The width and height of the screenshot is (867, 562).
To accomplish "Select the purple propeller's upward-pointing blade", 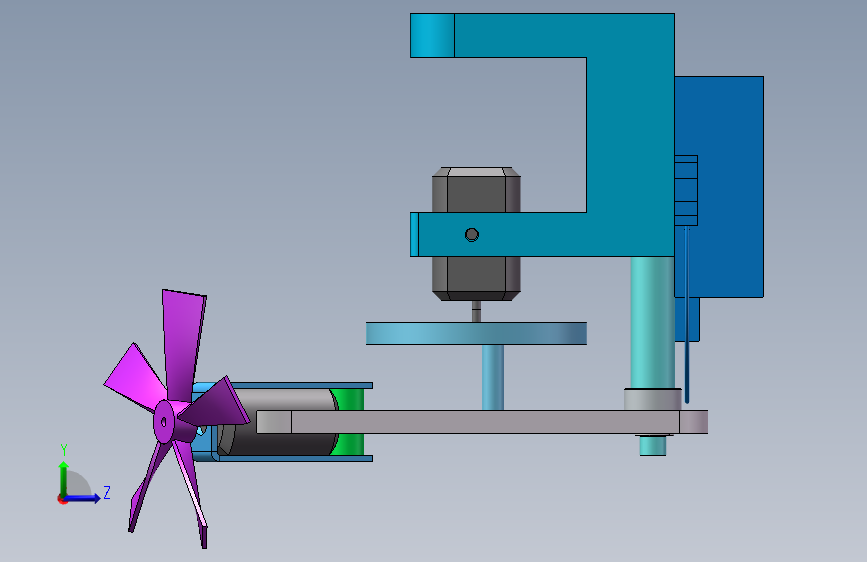I will [x=182, y=343].
